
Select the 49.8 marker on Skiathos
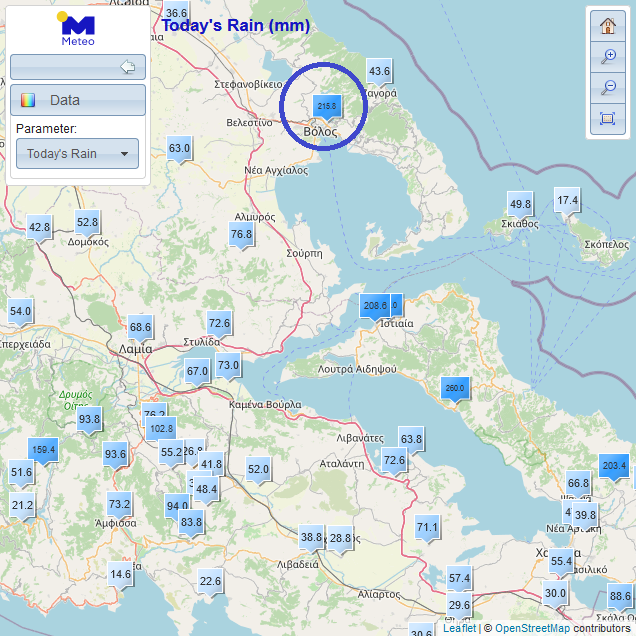(x=520, y=204)
